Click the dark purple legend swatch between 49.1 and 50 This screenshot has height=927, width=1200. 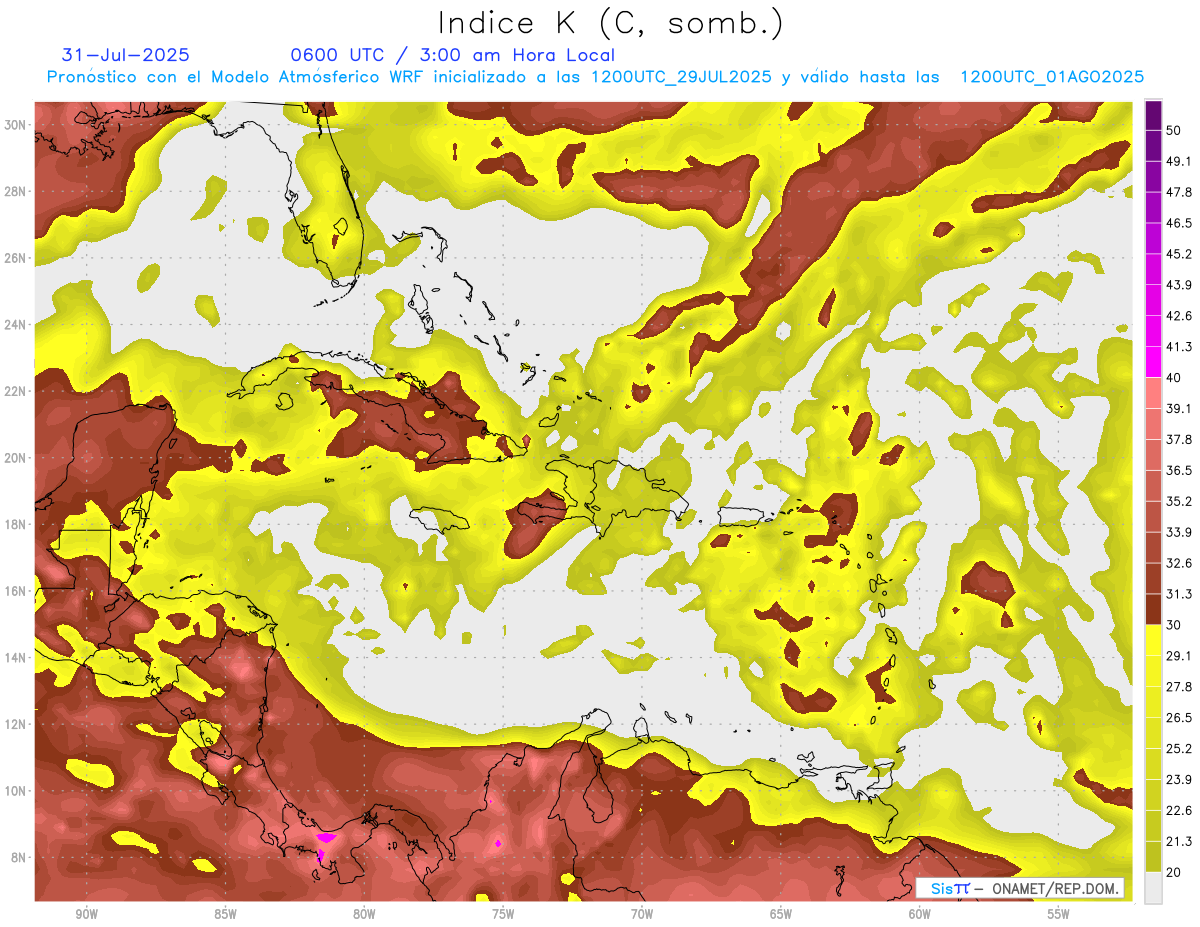pos(1153,146)
